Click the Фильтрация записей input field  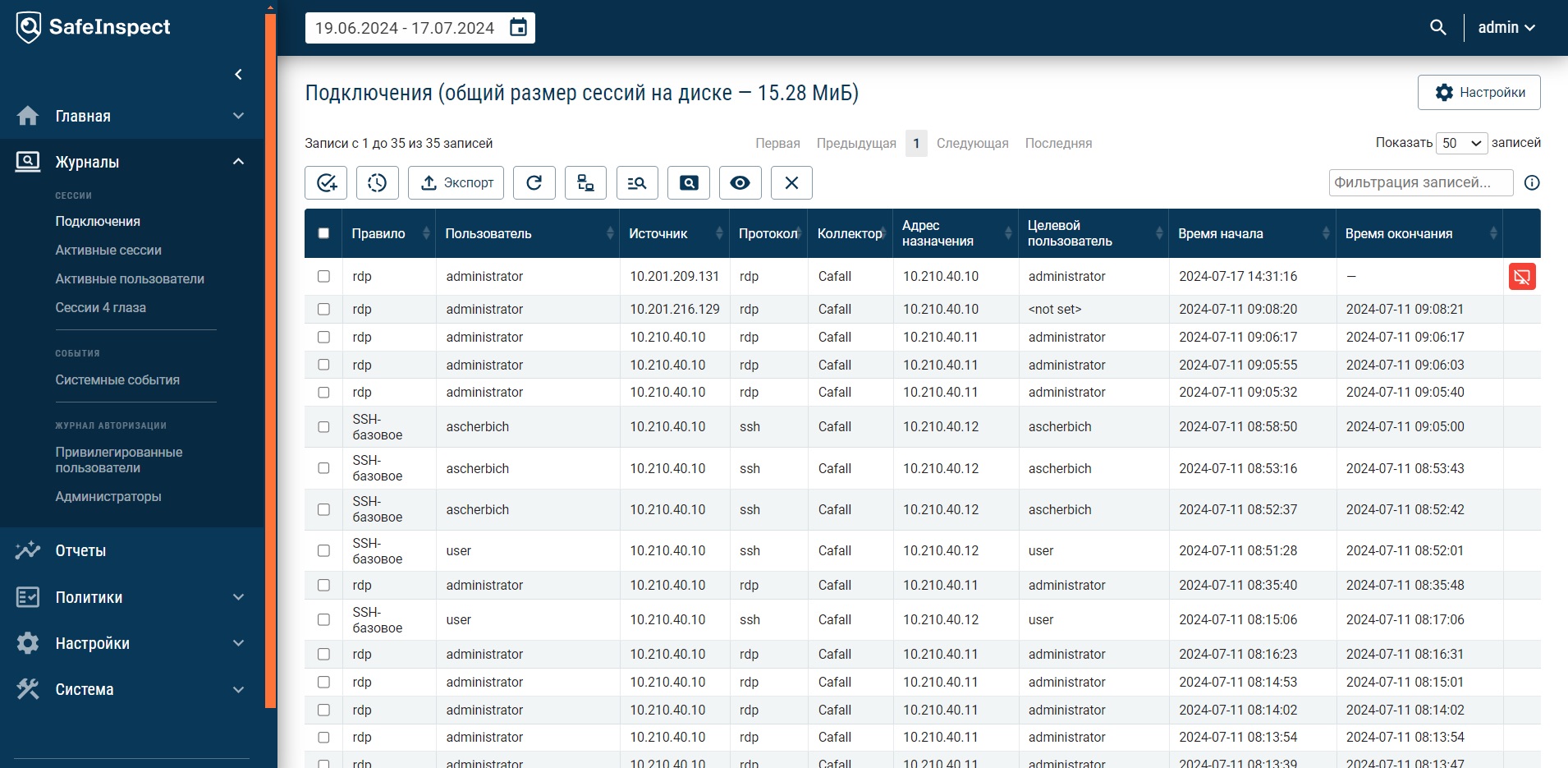1421,182
